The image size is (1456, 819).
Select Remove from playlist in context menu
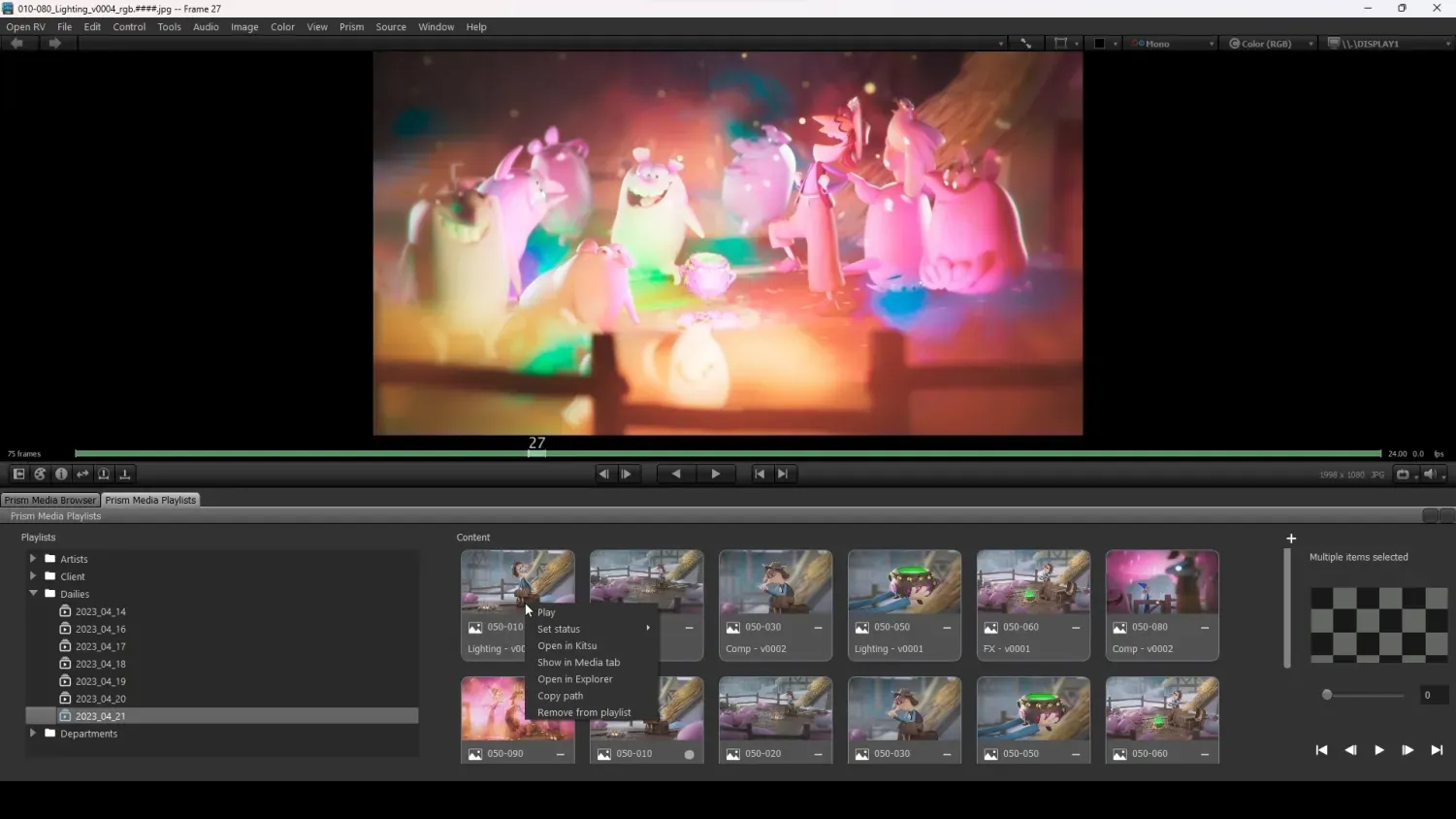click(x=584, y=713)
